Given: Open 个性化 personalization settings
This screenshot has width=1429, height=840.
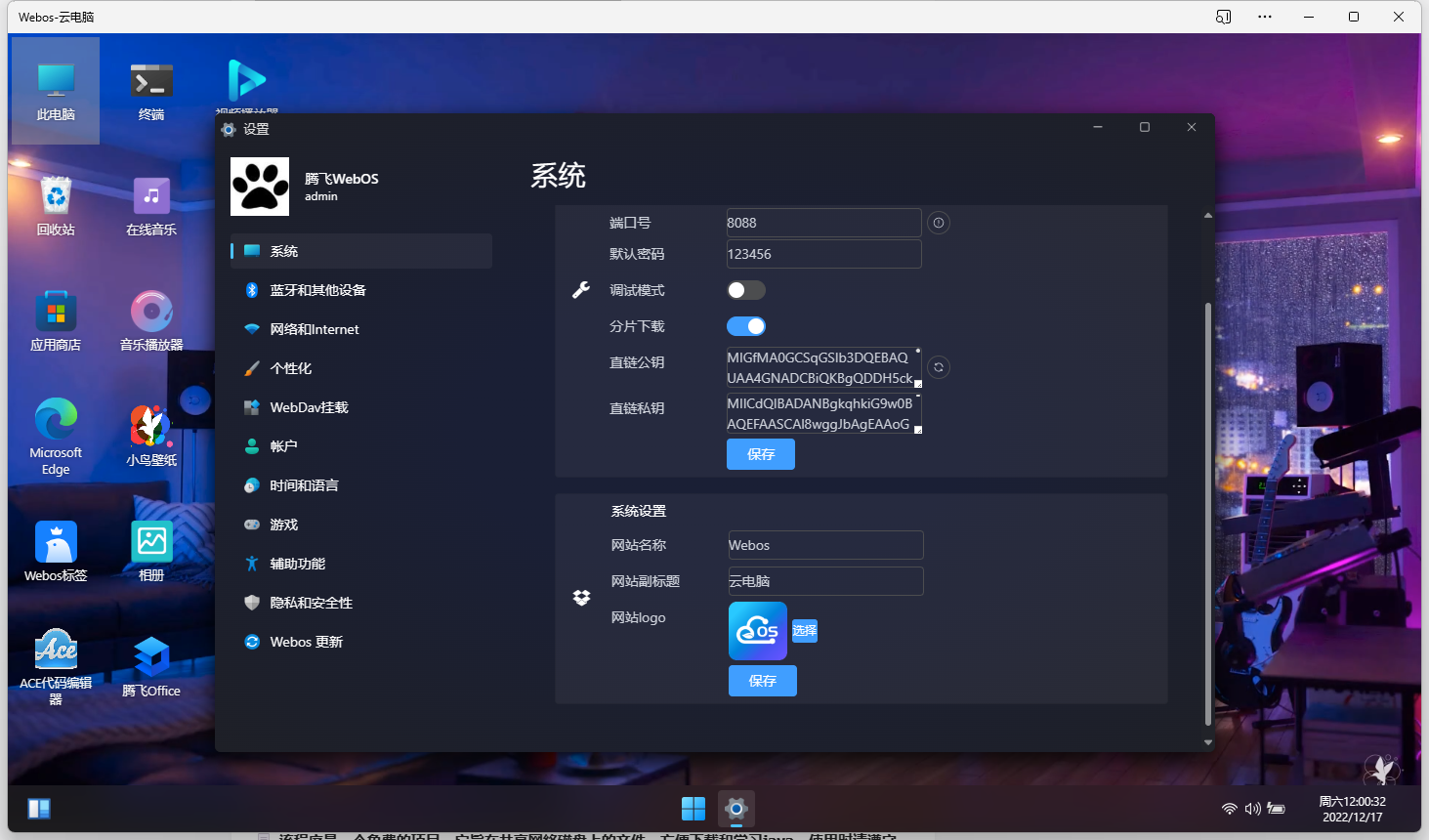Looking at the screenshot, I should (x=361, y=368).
